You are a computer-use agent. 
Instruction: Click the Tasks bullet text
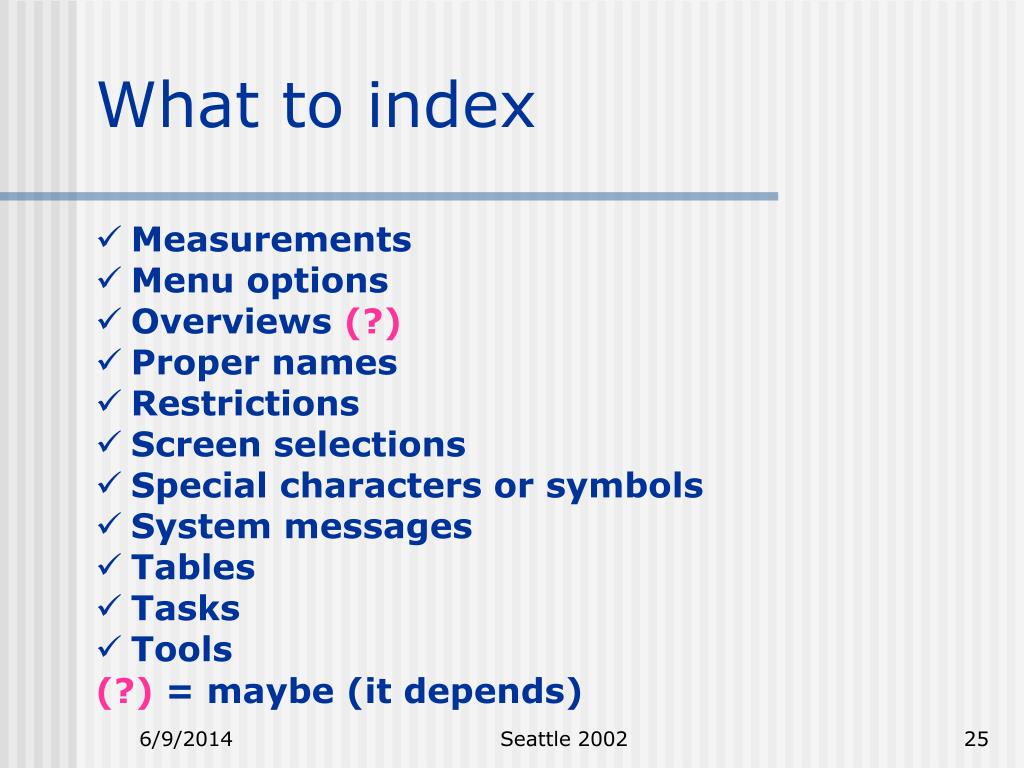click(186, 608)
